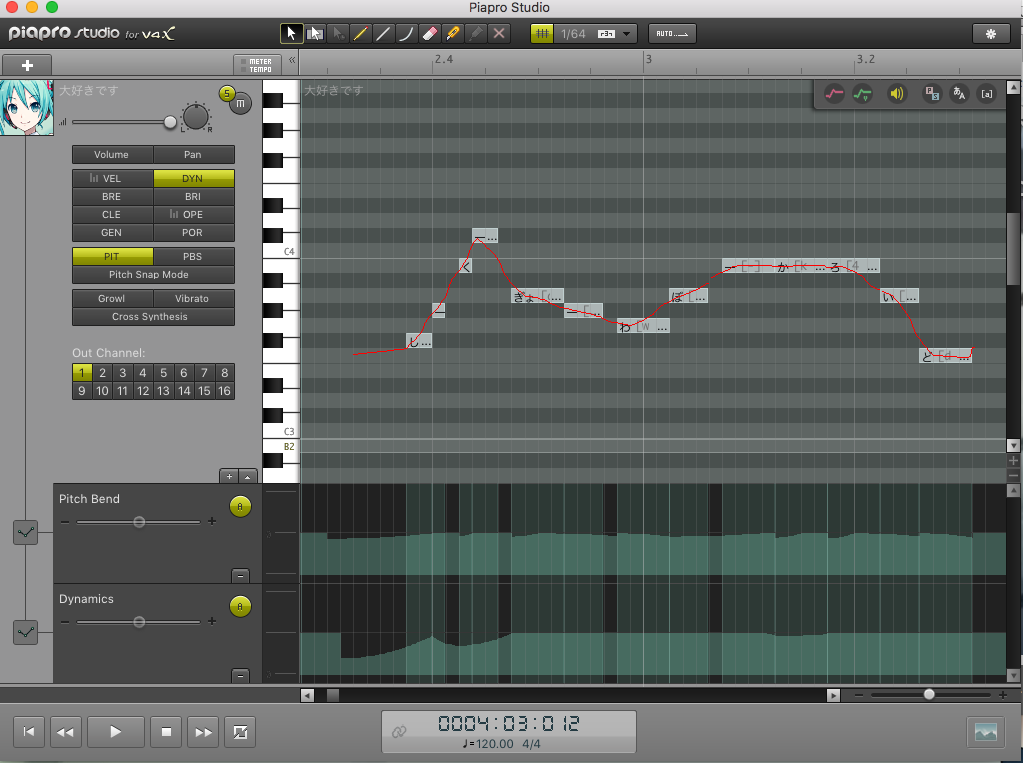Go to start of song

(29, 732)
